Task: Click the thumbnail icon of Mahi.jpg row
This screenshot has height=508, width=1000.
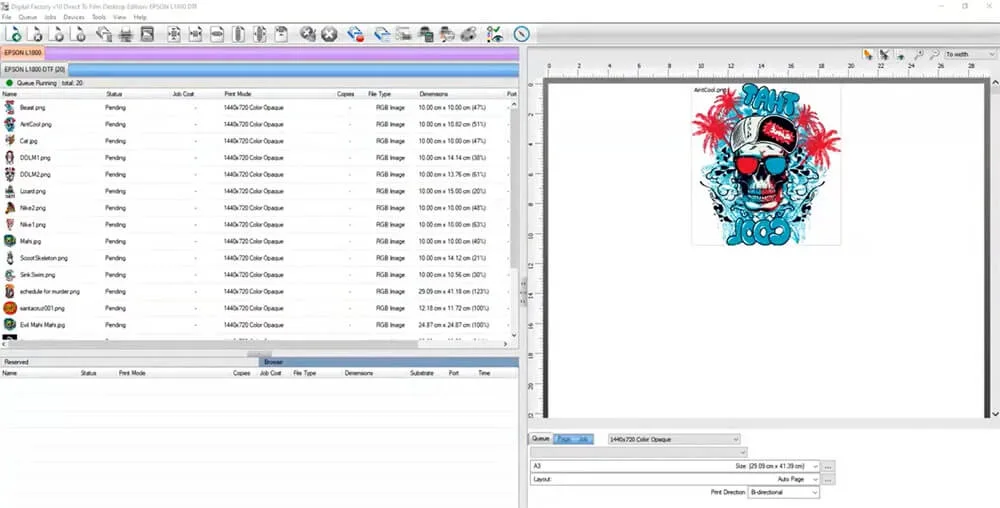Action: click(10, 241)
